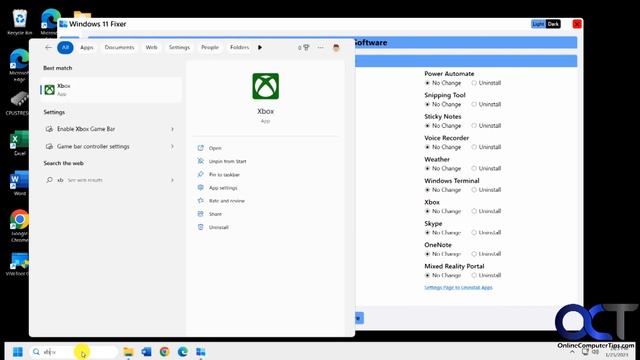Open Game bar controller settings result
The height and width of the screenshot is (360, 640).
click(x=111, y=146)
